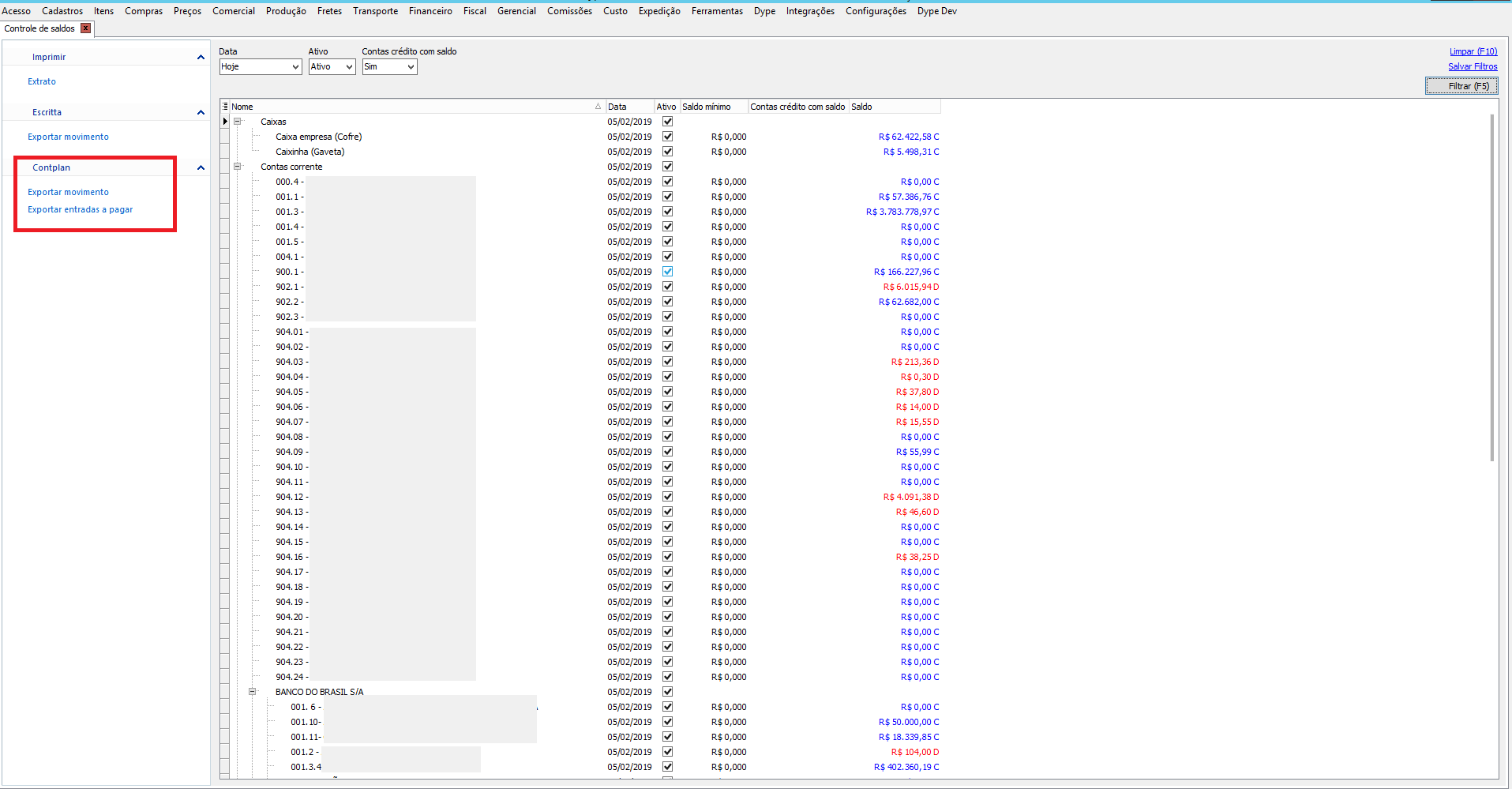1512x789 pixels.
Task: Click the vertical scrollbar of the grid
Action: coord(1491,287)
